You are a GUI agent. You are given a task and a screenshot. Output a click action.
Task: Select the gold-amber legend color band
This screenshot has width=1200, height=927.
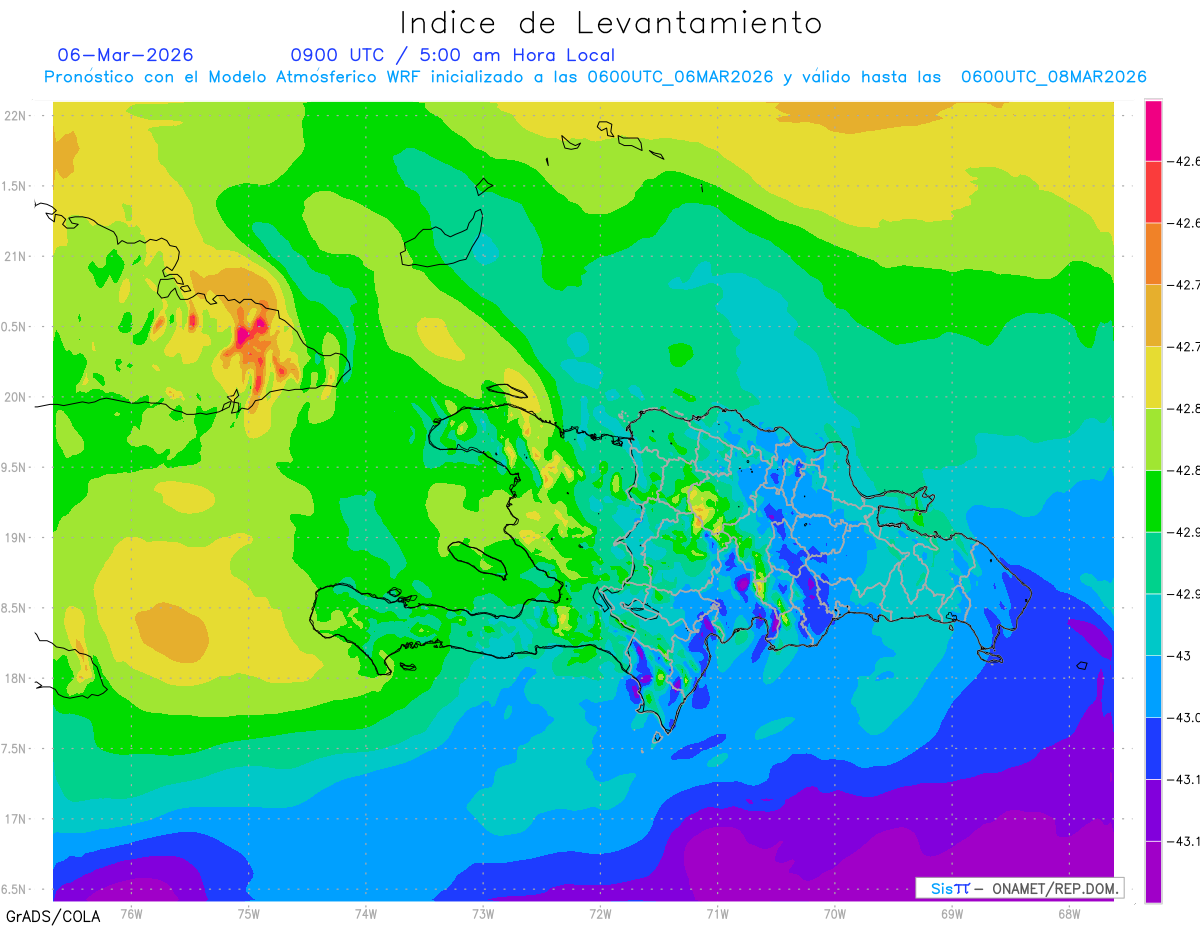coord(1153,316)
